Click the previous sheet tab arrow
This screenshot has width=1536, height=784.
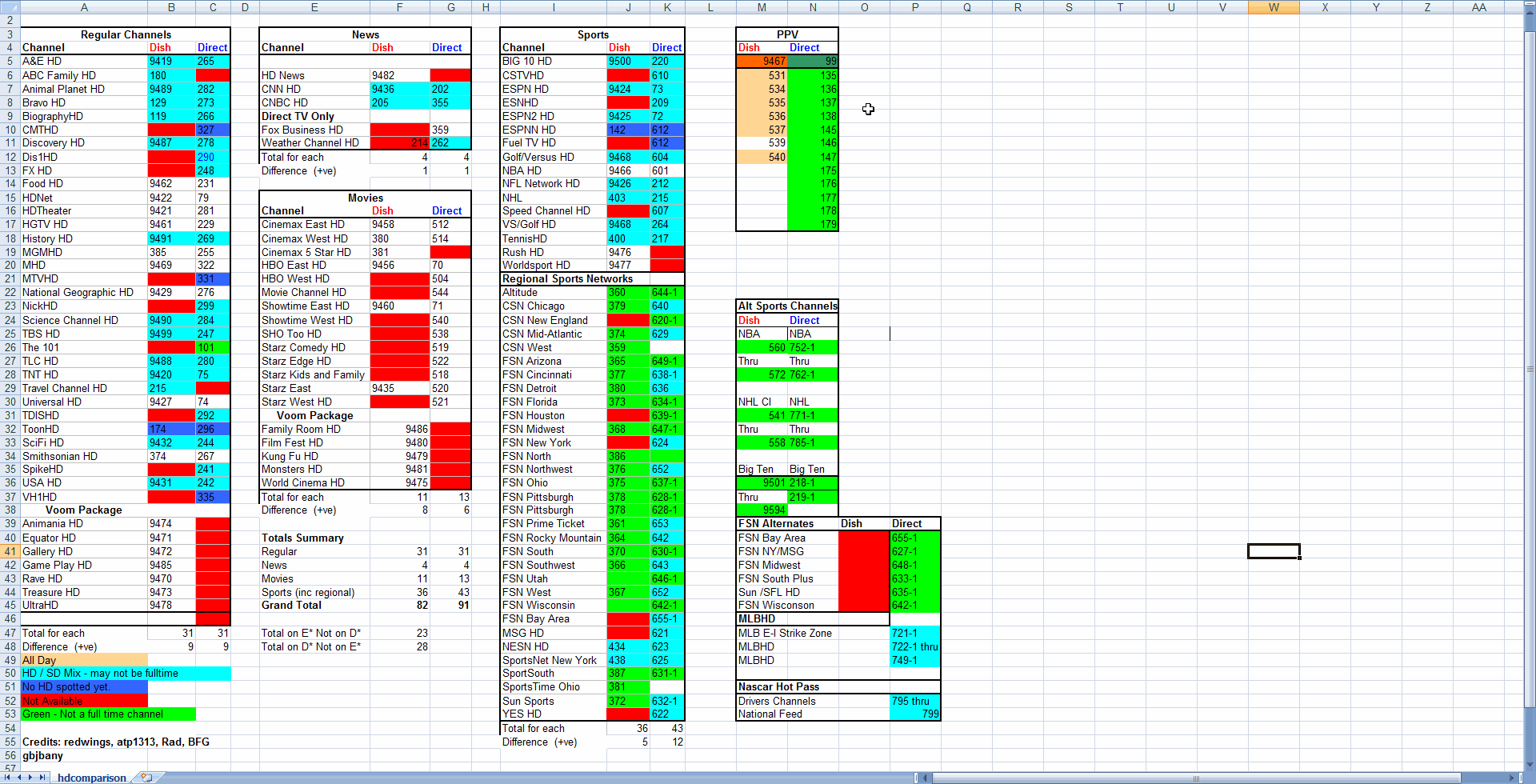tap(20, 778)
